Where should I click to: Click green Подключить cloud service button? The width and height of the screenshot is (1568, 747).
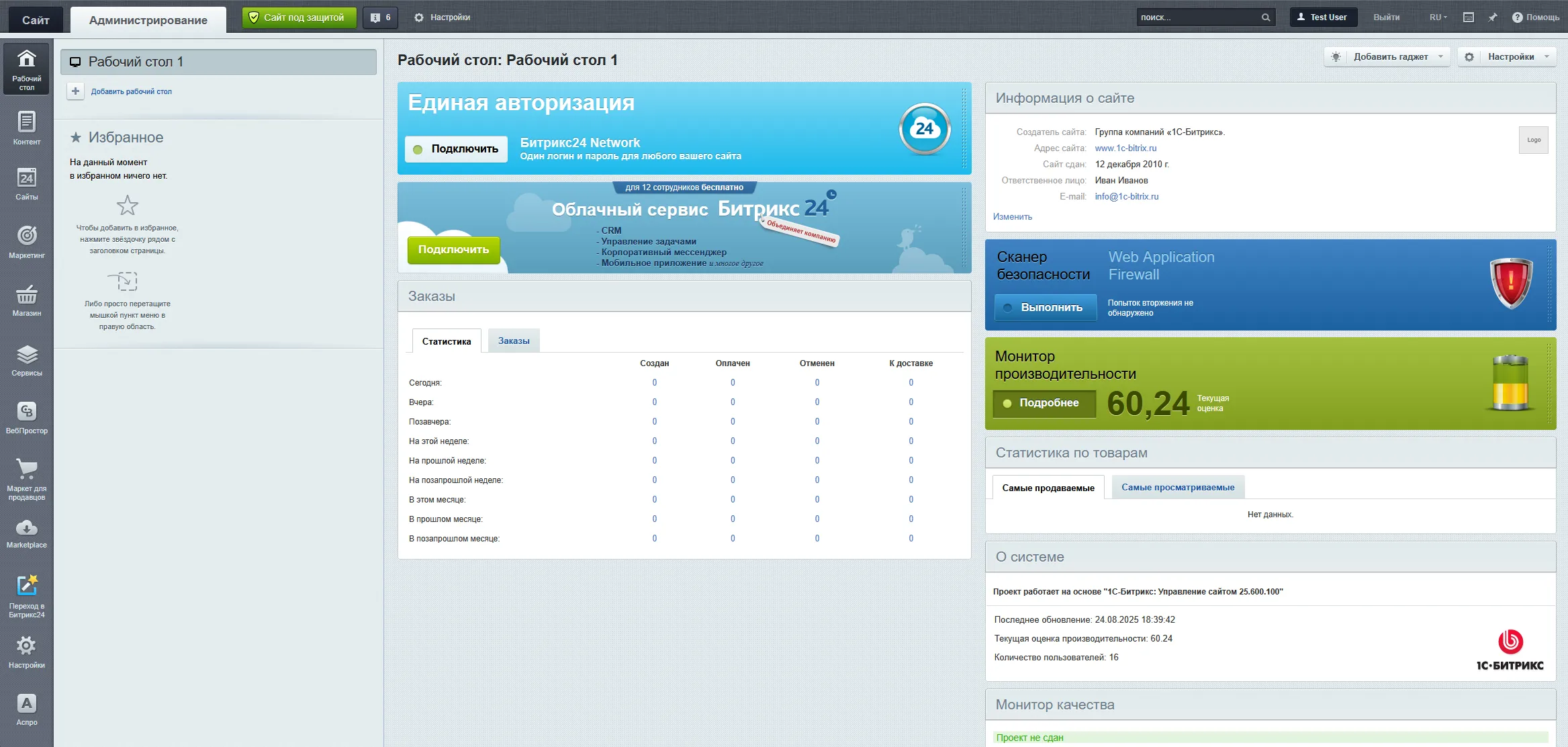pos(453,250)
